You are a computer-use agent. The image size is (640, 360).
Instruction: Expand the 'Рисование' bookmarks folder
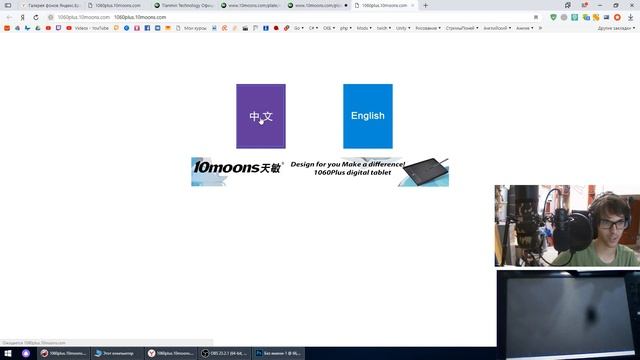coord(428,28)
